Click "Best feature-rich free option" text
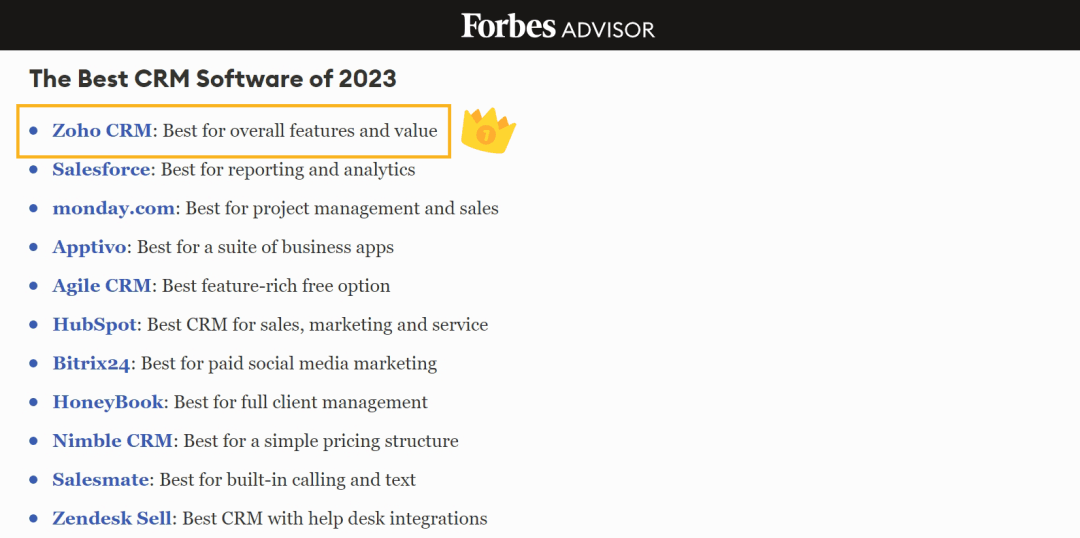 276,286
